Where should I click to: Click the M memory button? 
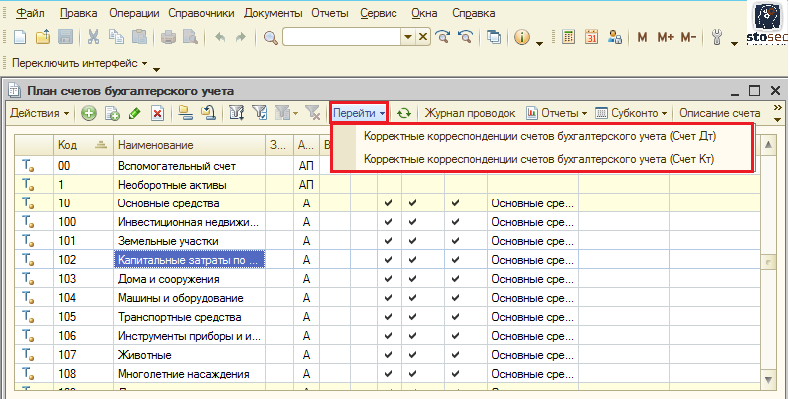[x=642, y=37]
